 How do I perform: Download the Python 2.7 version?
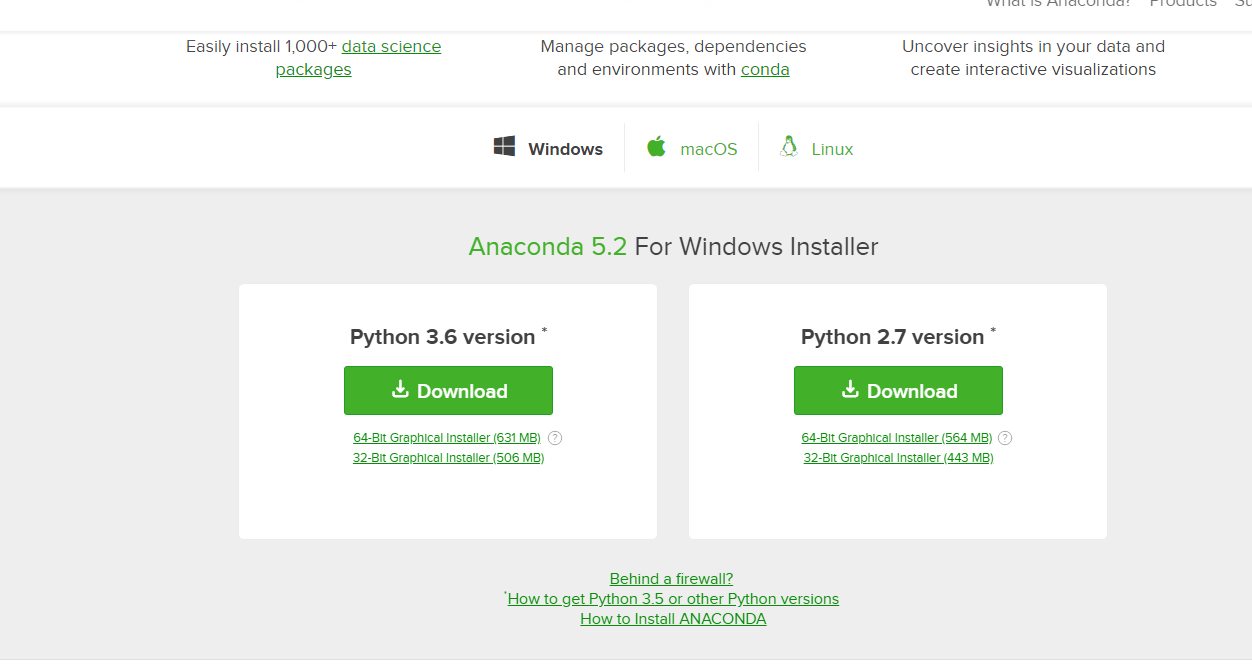pyautogui.click(x=898, y=390)
